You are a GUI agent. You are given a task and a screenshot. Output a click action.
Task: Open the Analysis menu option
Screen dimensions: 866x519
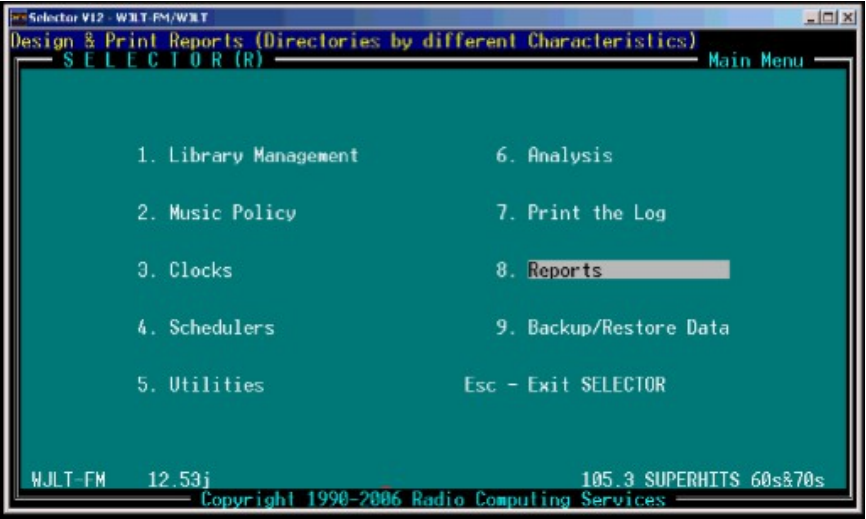(x=555, y=156)
